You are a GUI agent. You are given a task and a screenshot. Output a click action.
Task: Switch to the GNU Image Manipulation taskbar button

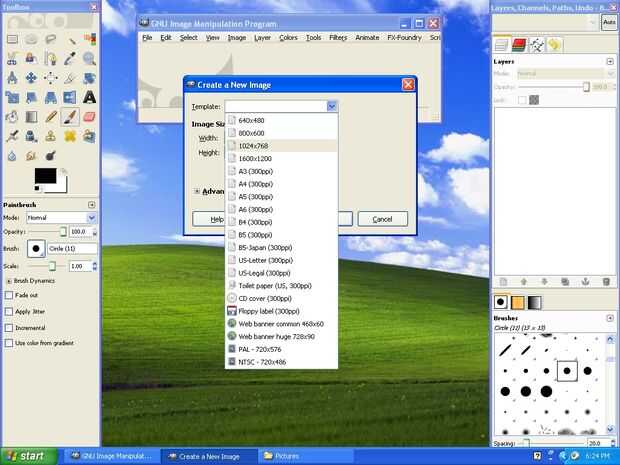click(x=113, y=456)
